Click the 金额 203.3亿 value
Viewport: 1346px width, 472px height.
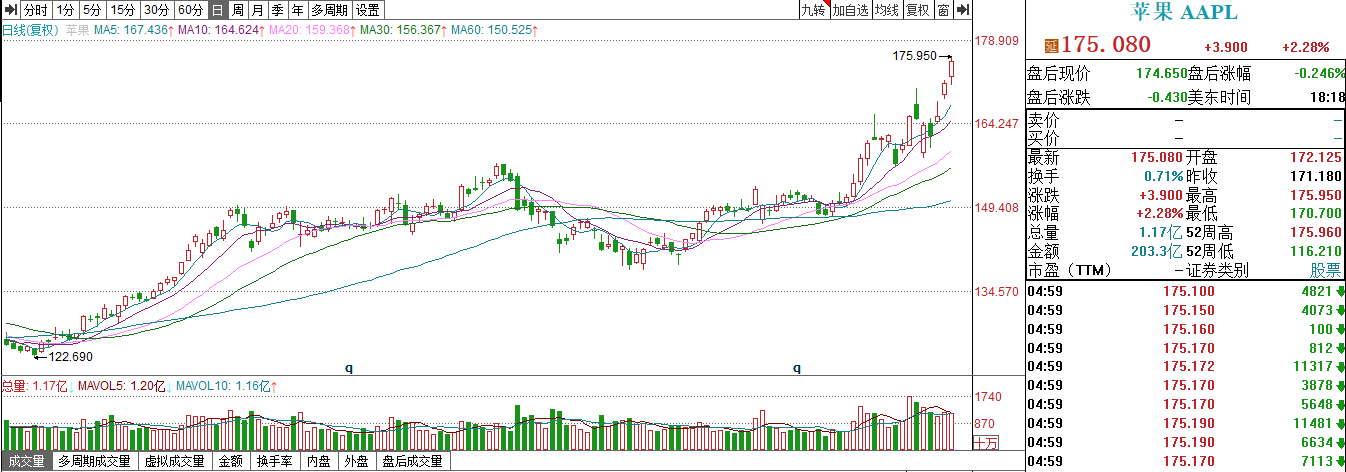pos(1156,251)
